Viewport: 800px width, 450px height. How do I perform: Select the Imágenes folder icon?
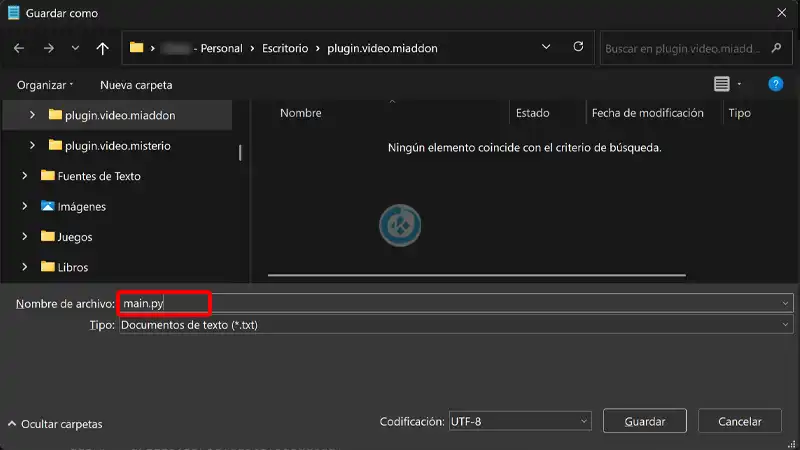47,206
